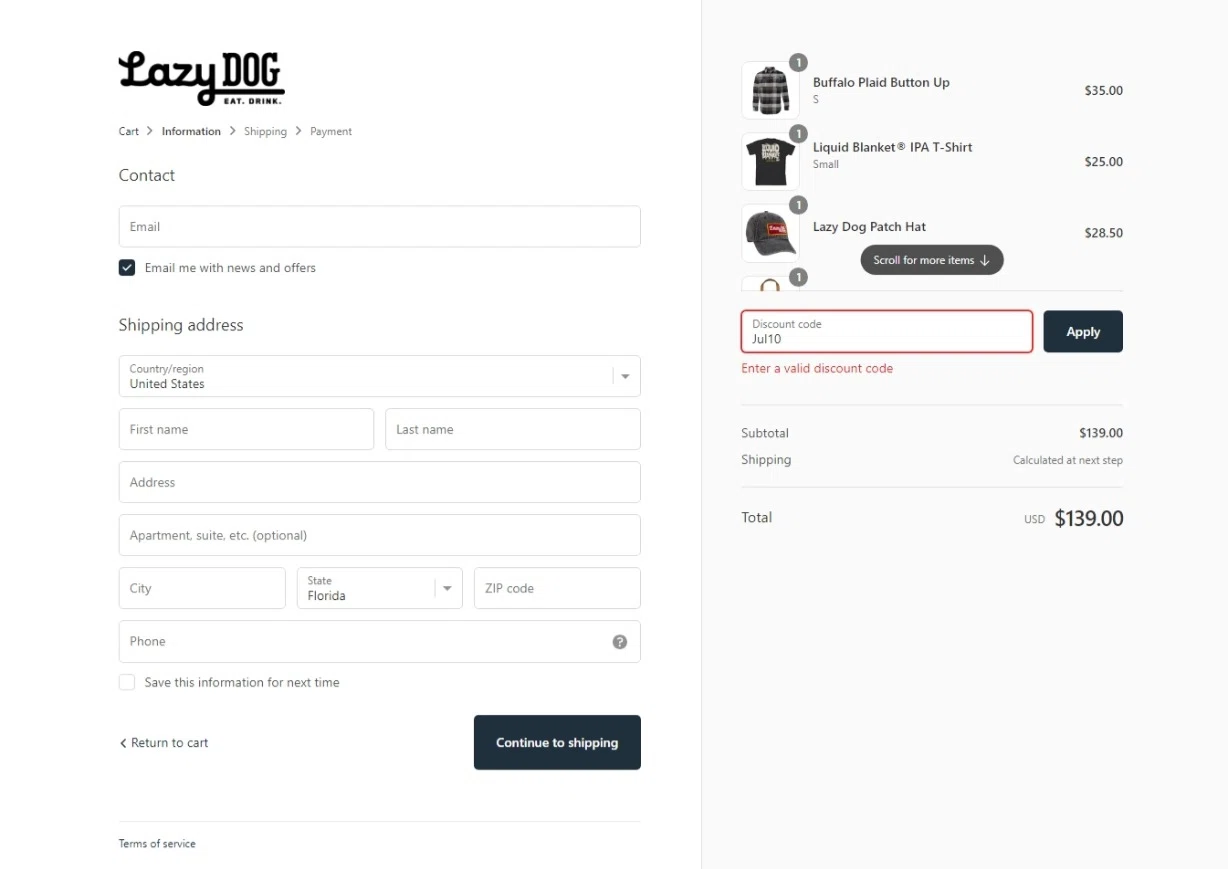This screenshot has width=1228, height=869.
Task: Click the Subtotal $139.00 amount
Action: [x=1101, y=433]
